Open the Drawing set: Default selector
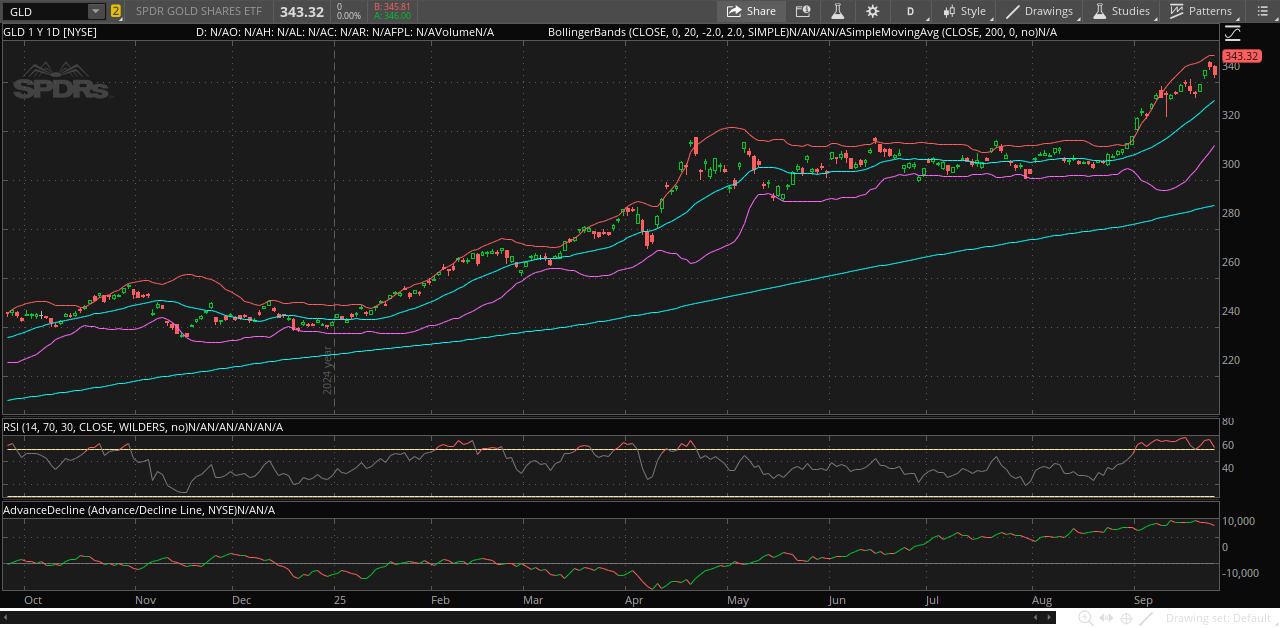Screen dimensions: 1280x628 click(x=1218, y=618)
